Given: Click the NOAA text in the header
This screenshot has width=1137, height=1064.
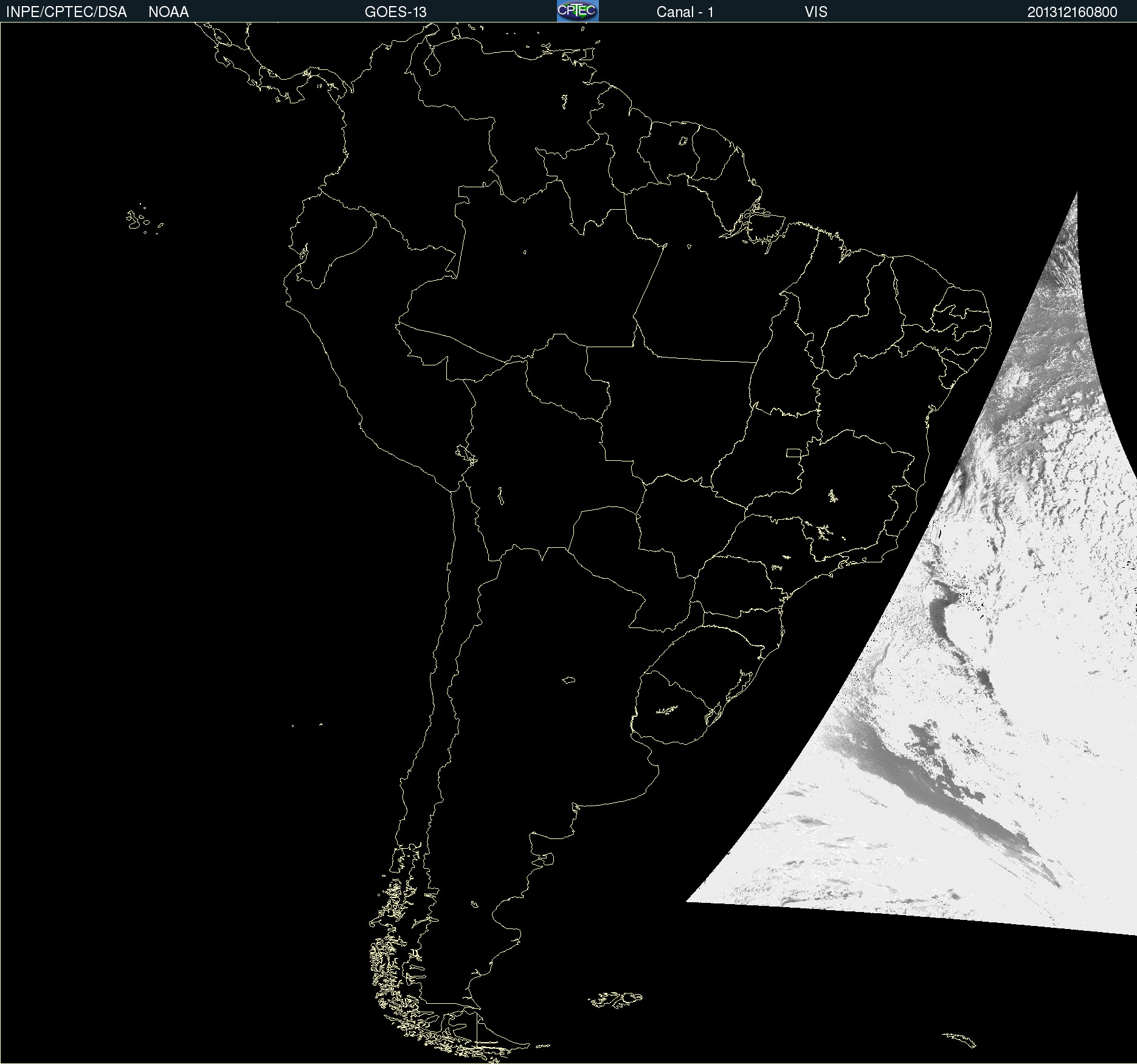Looking at the screenshot, I should point(168,12).
